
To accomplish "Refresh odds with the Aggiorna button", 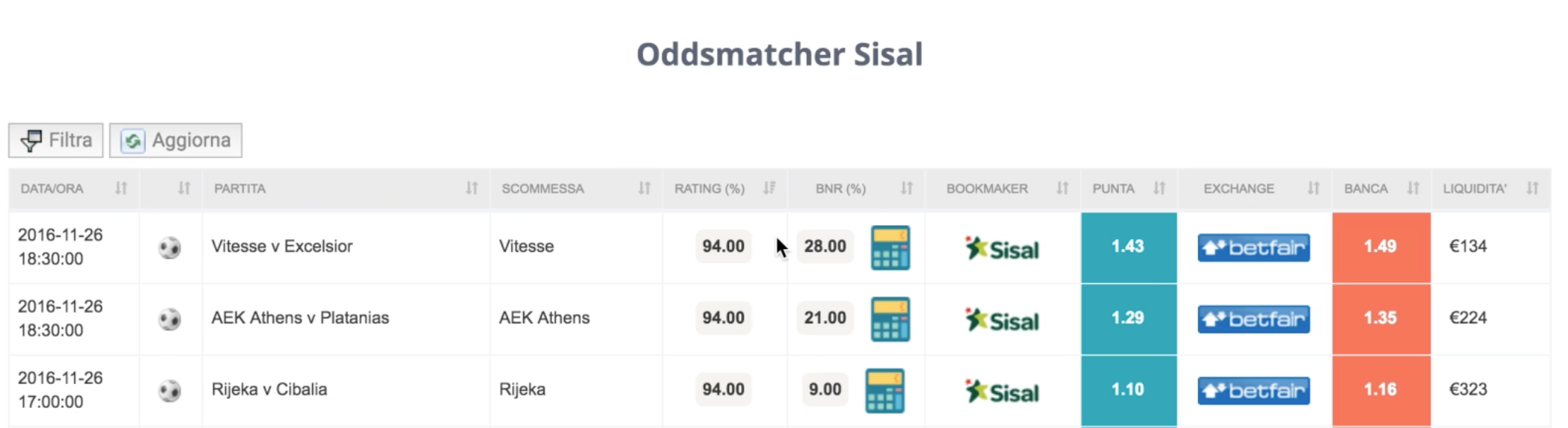I will coord(175,140).
